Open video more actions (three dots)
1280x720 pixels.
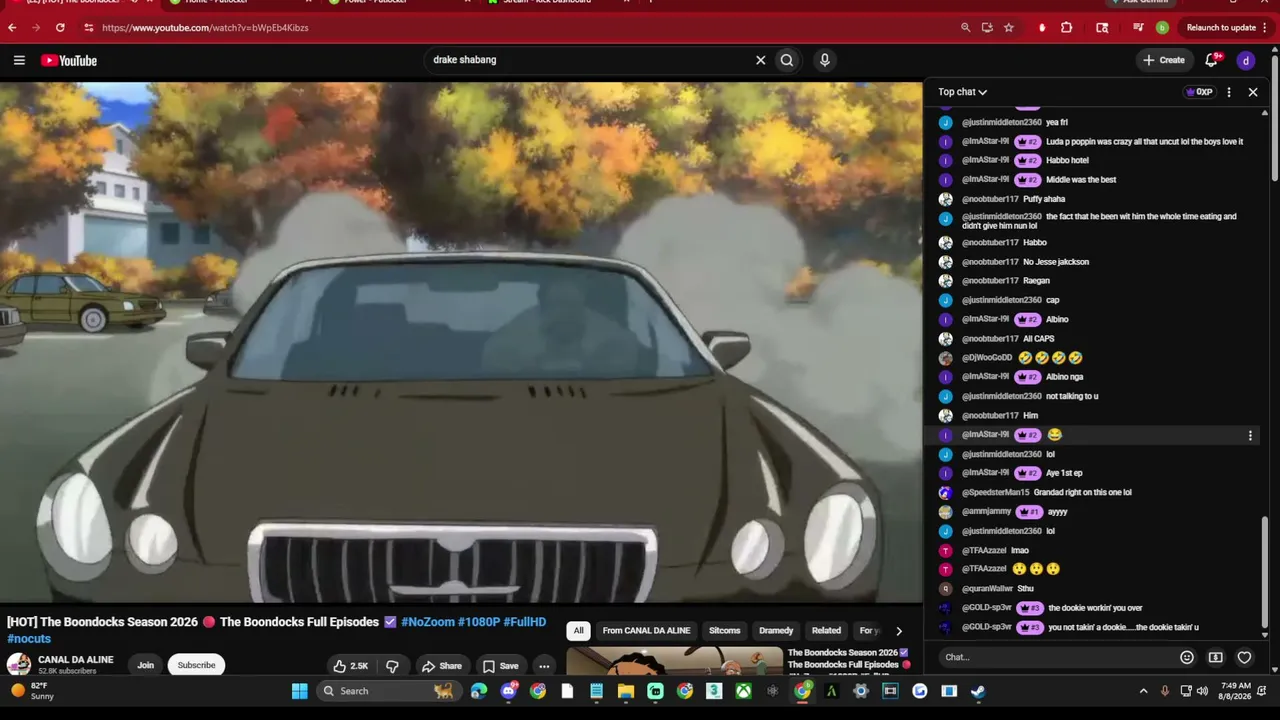click(x=544, y=666)
